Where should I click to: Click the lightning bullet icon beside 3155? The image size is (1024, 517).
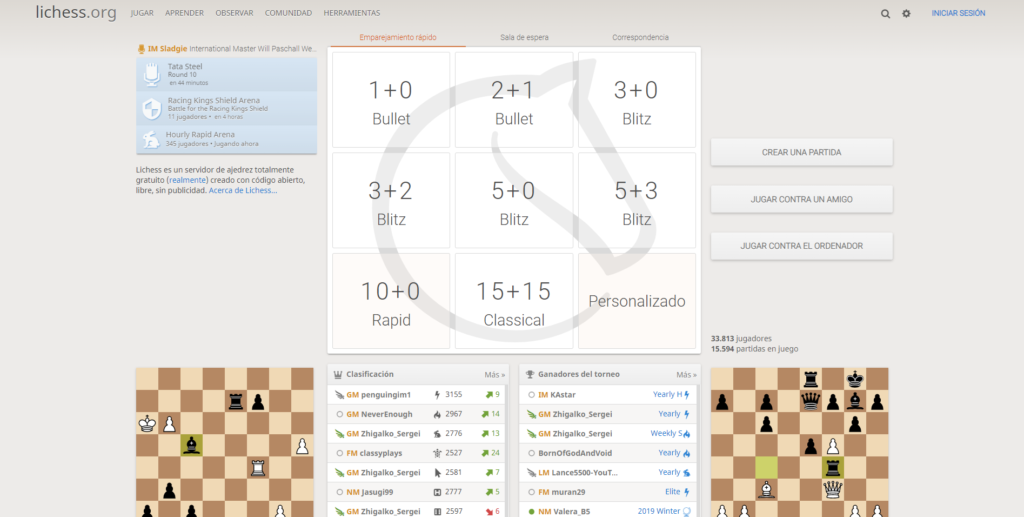pos(437,395)
